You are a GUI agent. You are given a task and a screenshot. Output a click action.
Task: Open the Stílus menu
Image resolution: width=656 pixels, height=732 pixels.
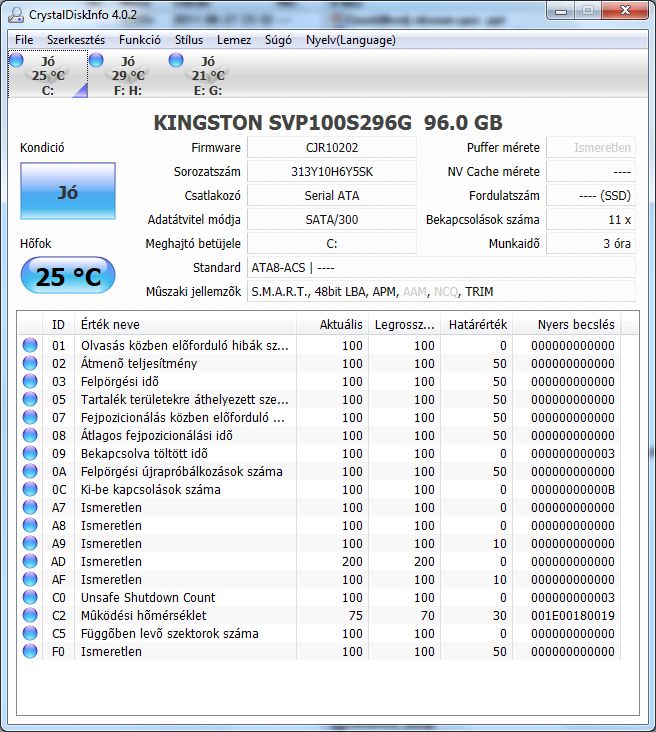(x=189, y=40)
